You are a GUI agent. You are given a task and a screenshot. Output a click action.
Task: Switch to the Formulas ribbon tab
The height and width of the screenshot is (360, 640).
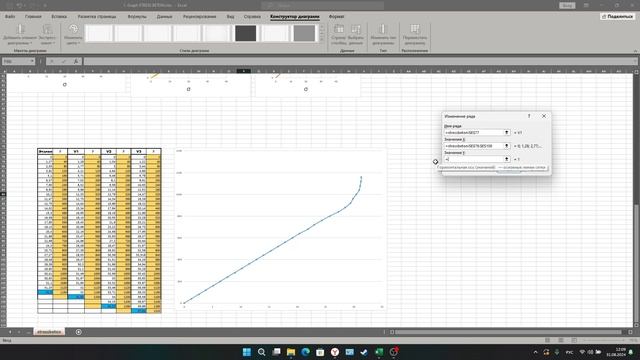click(137, 17)
